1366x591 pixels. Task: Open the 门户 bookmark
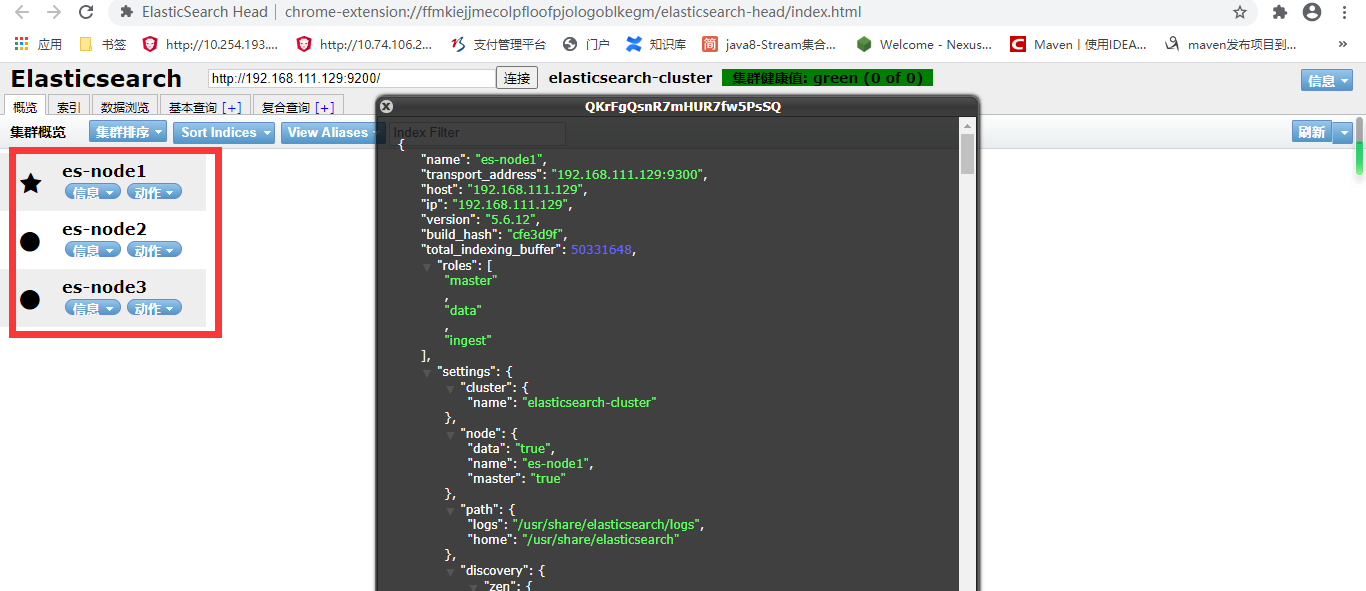click(x=586, y=44)
